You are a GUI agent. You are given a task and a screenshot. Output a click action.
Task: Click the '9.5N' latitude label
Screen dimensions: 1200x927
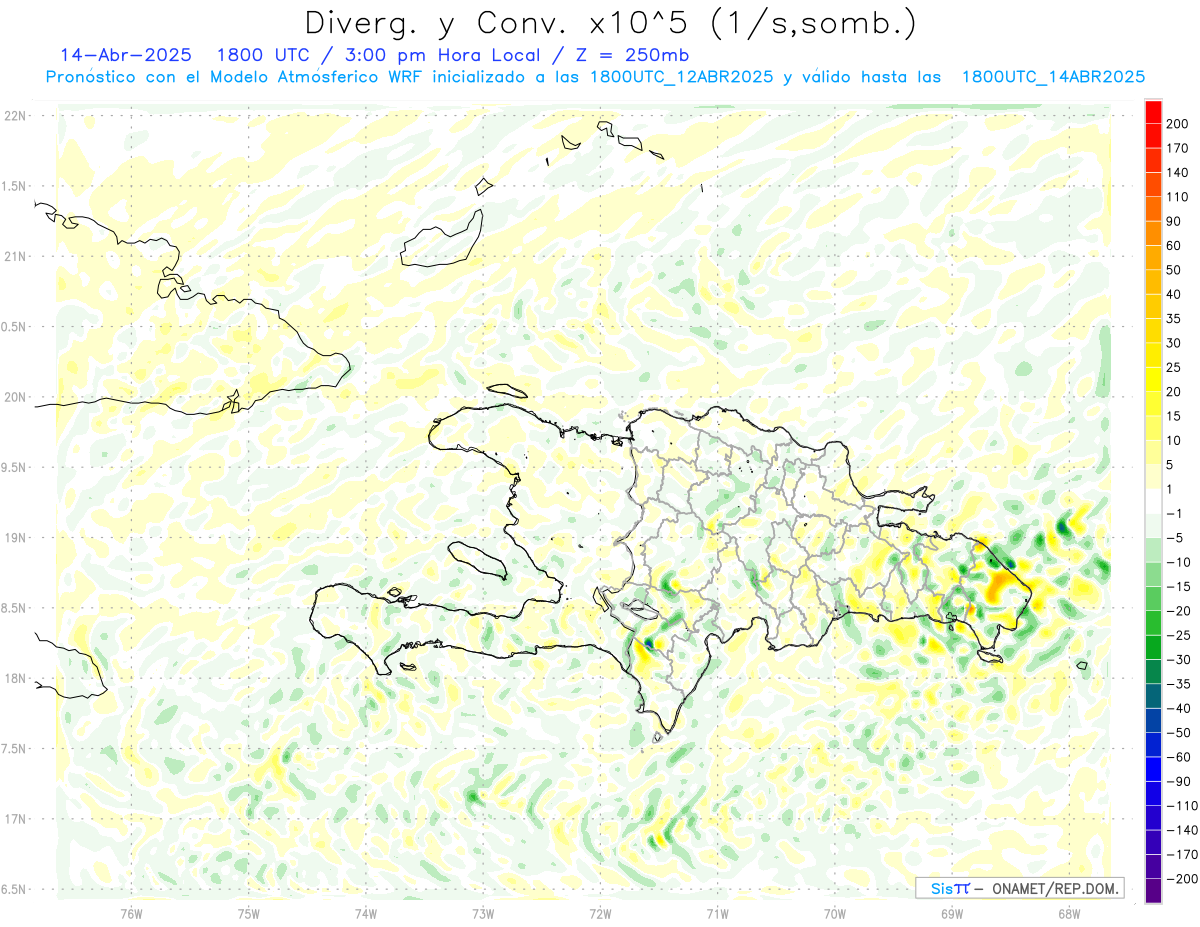[x=14, y=467]
